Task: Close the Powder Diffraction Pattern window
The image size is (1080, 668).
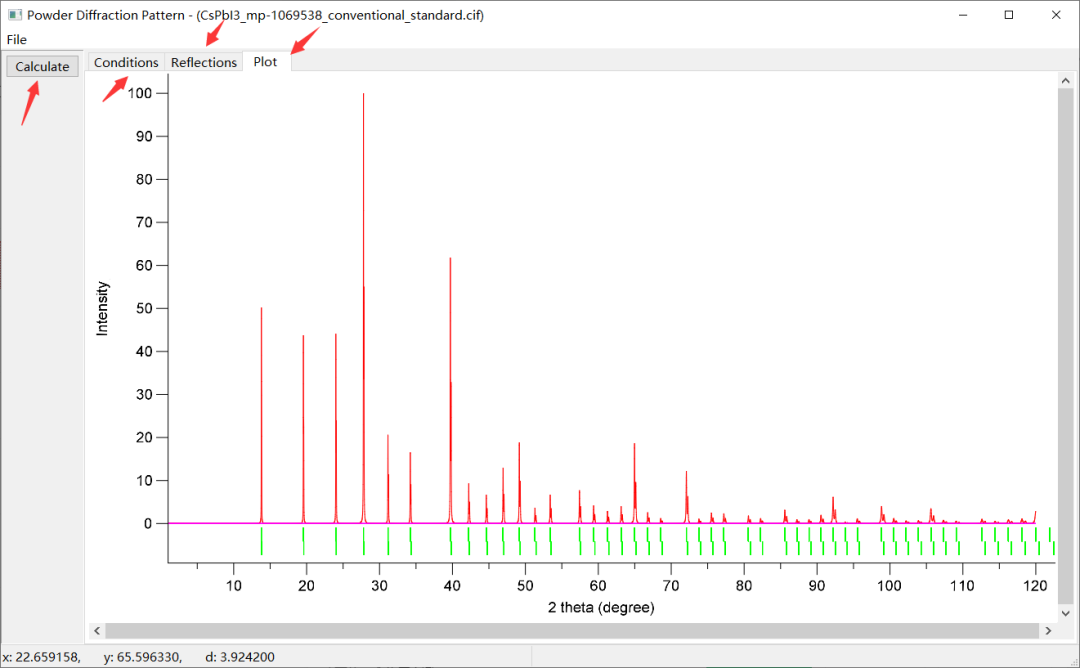Action: tap(1056, 15)
